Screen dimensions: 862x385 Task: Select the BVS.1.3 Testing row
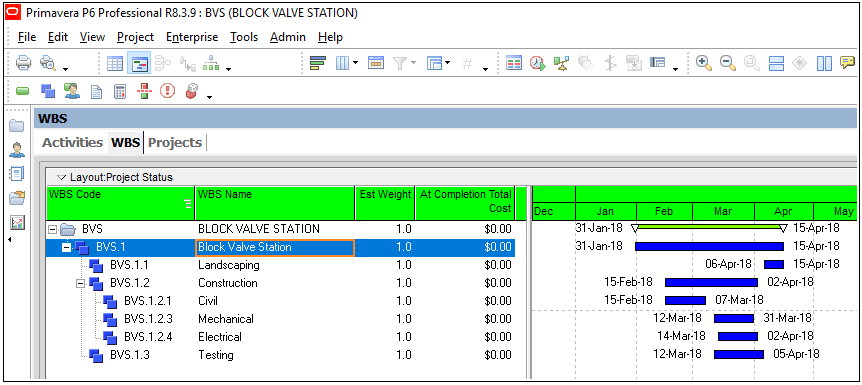(280, 355)
